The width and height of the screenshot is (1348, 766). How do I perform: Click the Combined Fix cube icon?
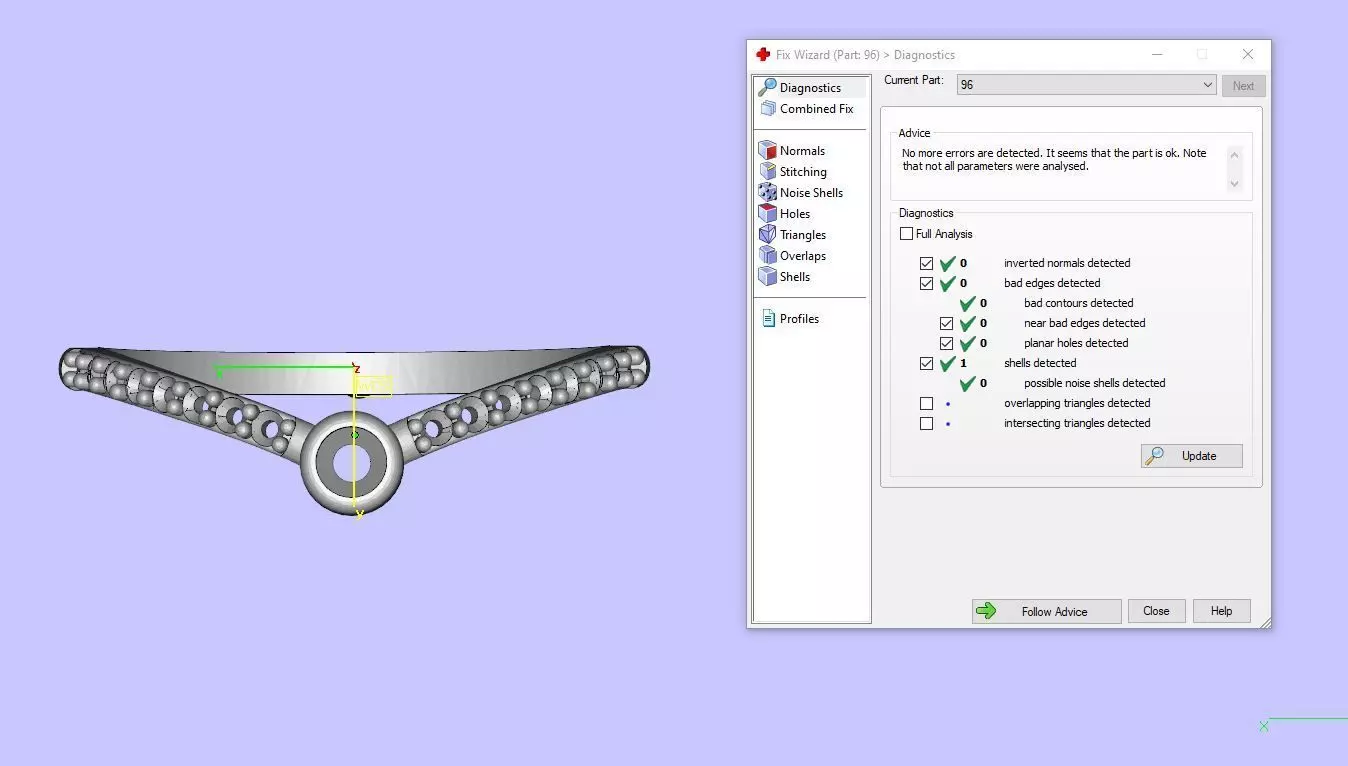coord(767,108)
